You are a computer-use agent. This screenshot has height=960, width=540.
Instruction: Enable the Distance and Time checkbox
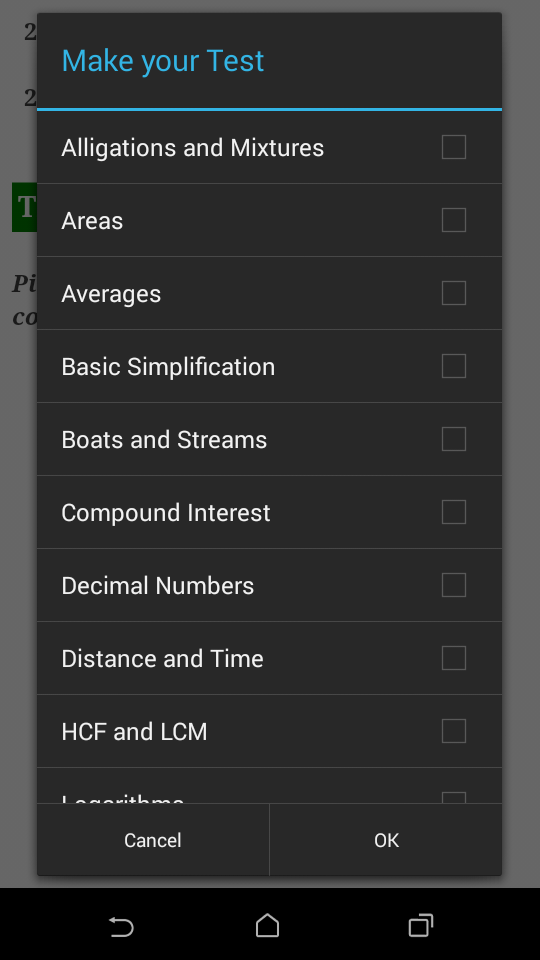454,658
